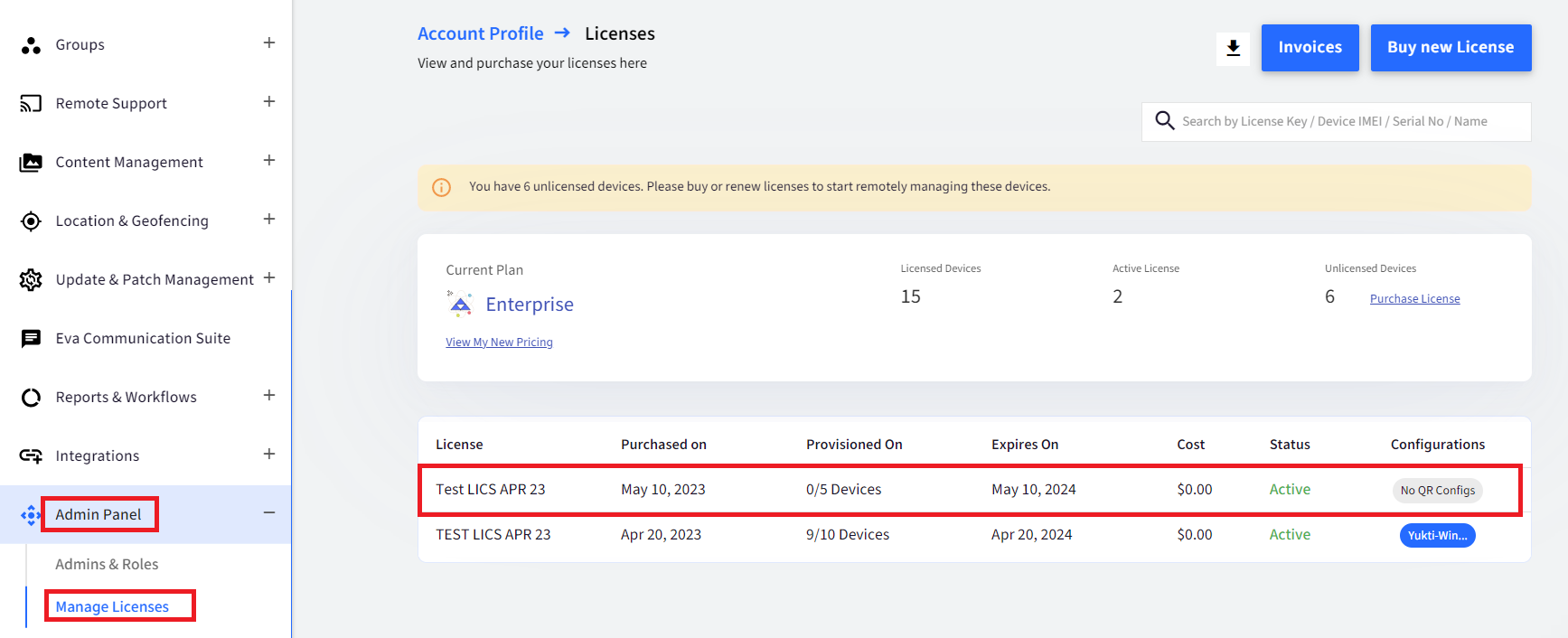Open the View My New Pricing link

(x=499, y=342)
